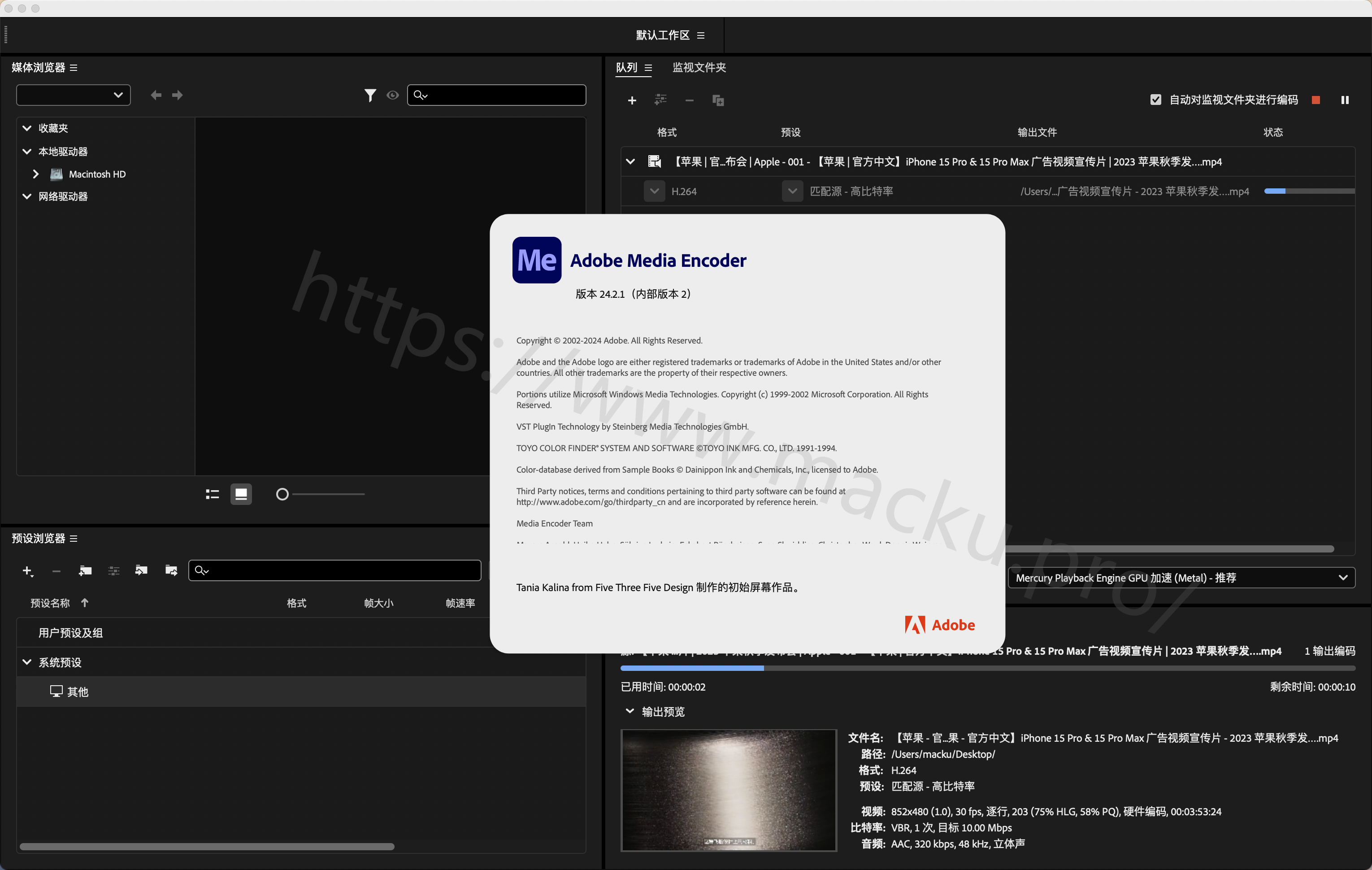Click the thumbnail zoom slider handle

pos(282,494)
